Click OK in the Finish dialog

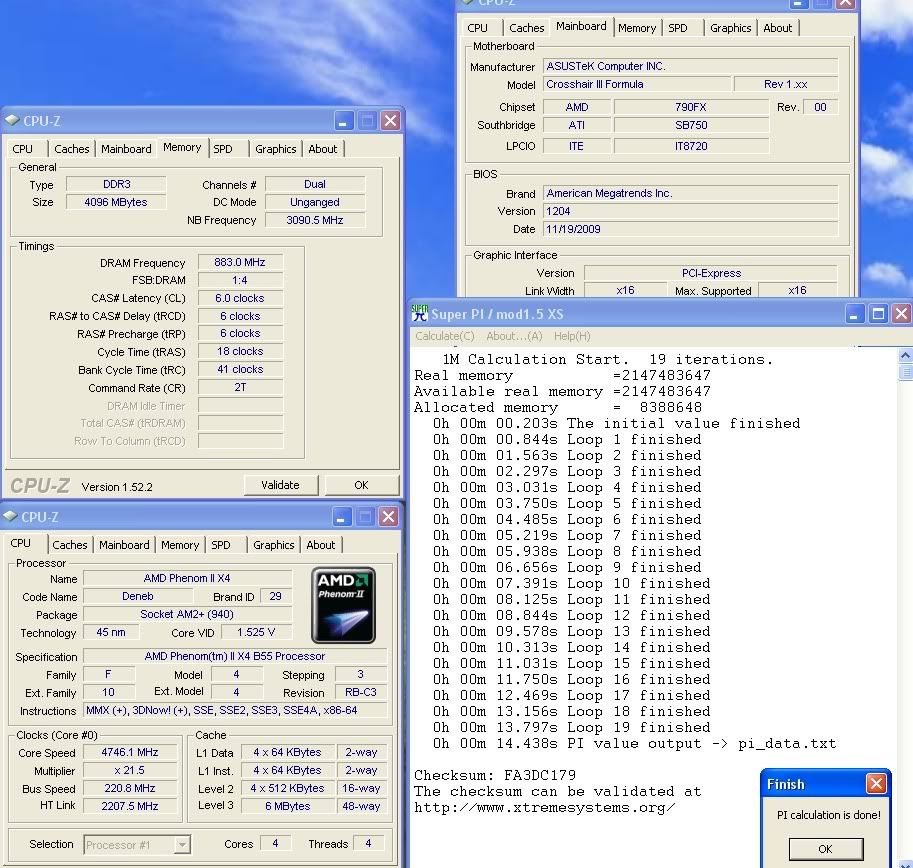pos(825,849)
